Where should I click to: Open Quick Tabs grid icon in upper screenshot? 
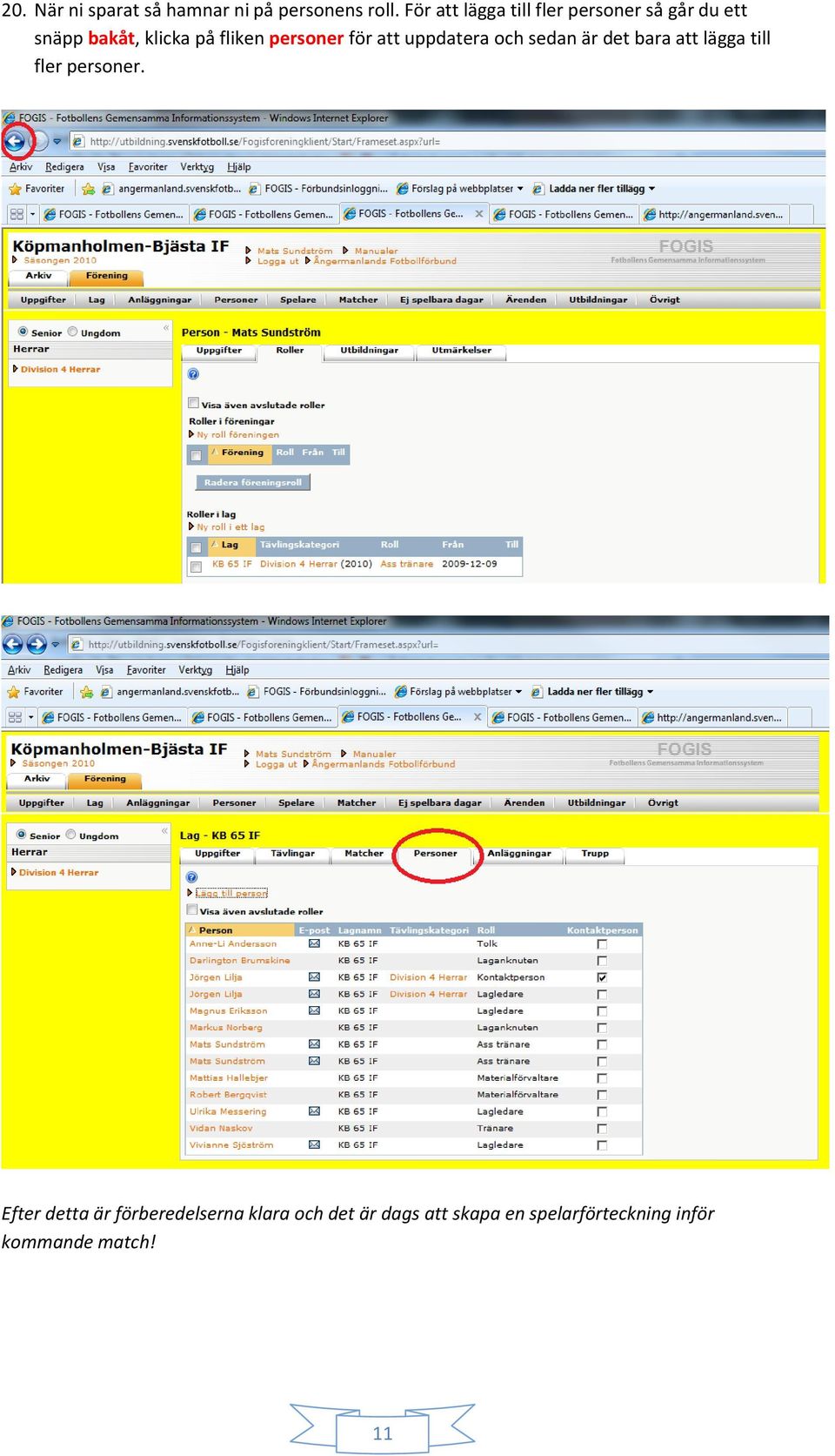pyautogui.click(x=17, y=214)
